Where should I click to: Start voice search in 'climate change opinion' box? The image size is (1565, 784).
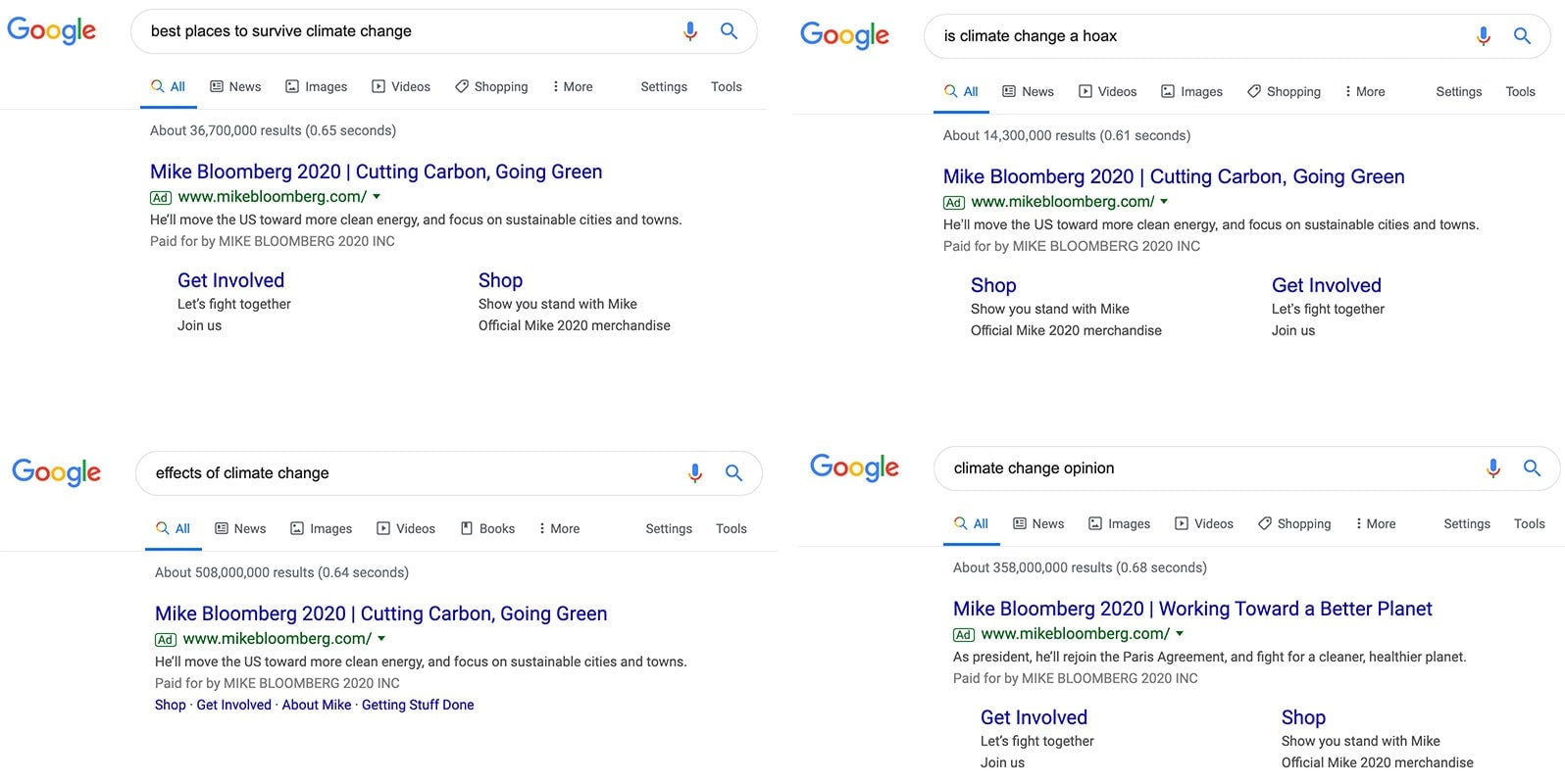click(x=1493, y=468)
